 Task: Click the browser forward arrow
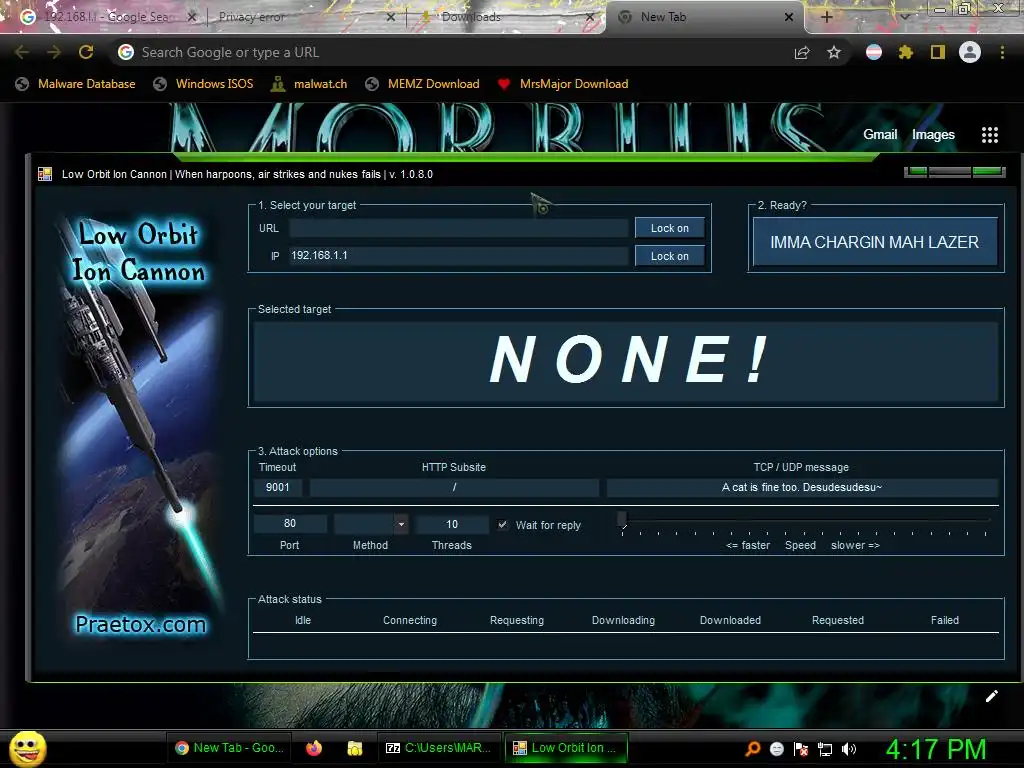(54, 52)
